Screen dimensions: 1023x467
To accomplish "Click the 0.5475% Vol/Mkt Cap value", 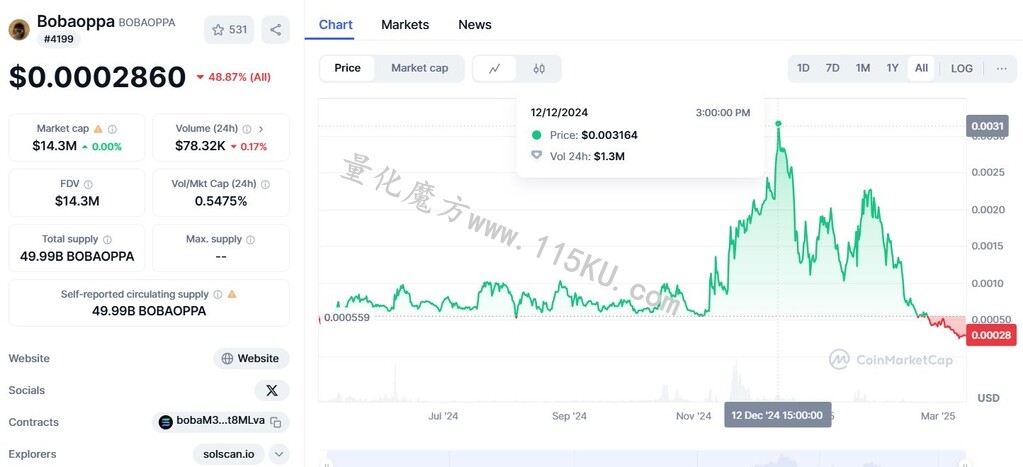I will [221, 202].
